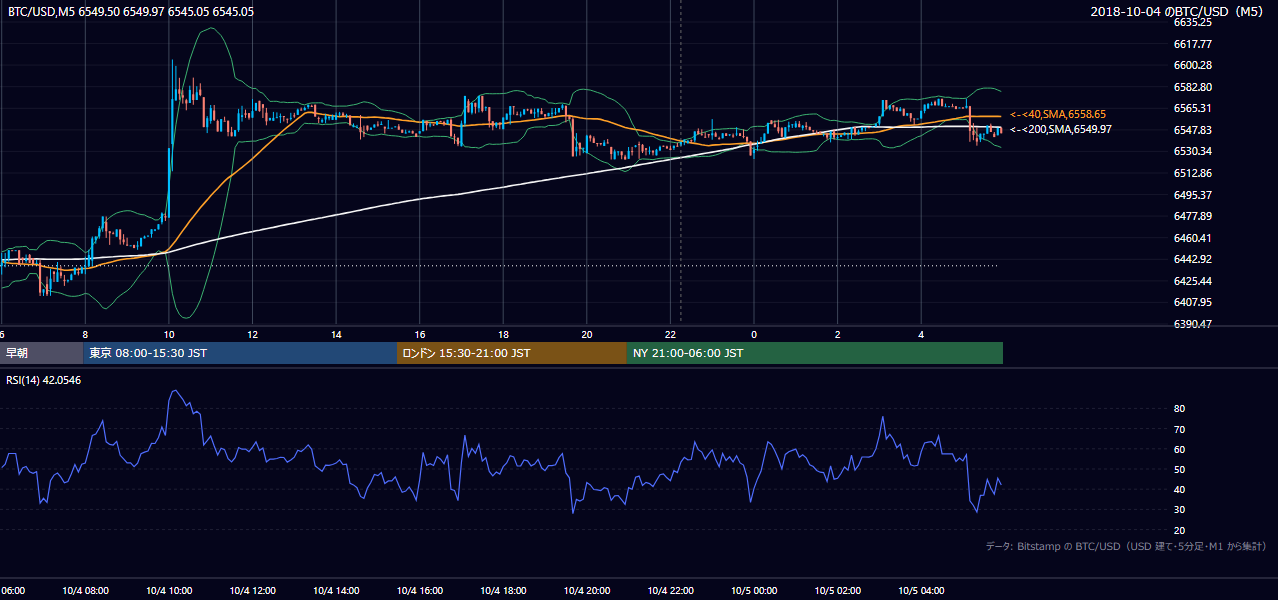The height and width of the screenshot is (600, 1278).
Task: Select the NY session bar 21:00-06:00 JST
Action: coord(815,353)
